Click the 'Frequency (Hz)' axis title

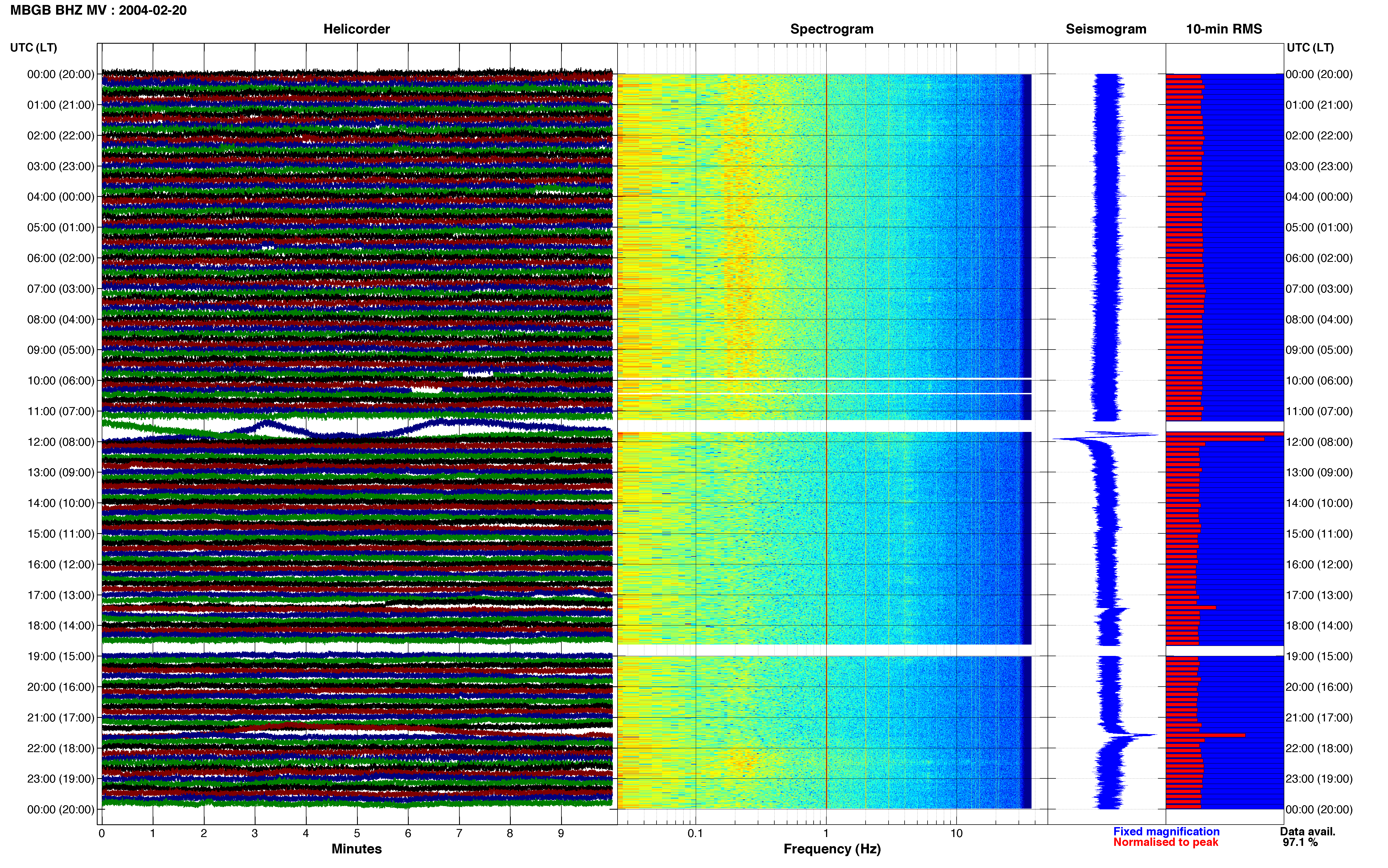tap(832, 849)
